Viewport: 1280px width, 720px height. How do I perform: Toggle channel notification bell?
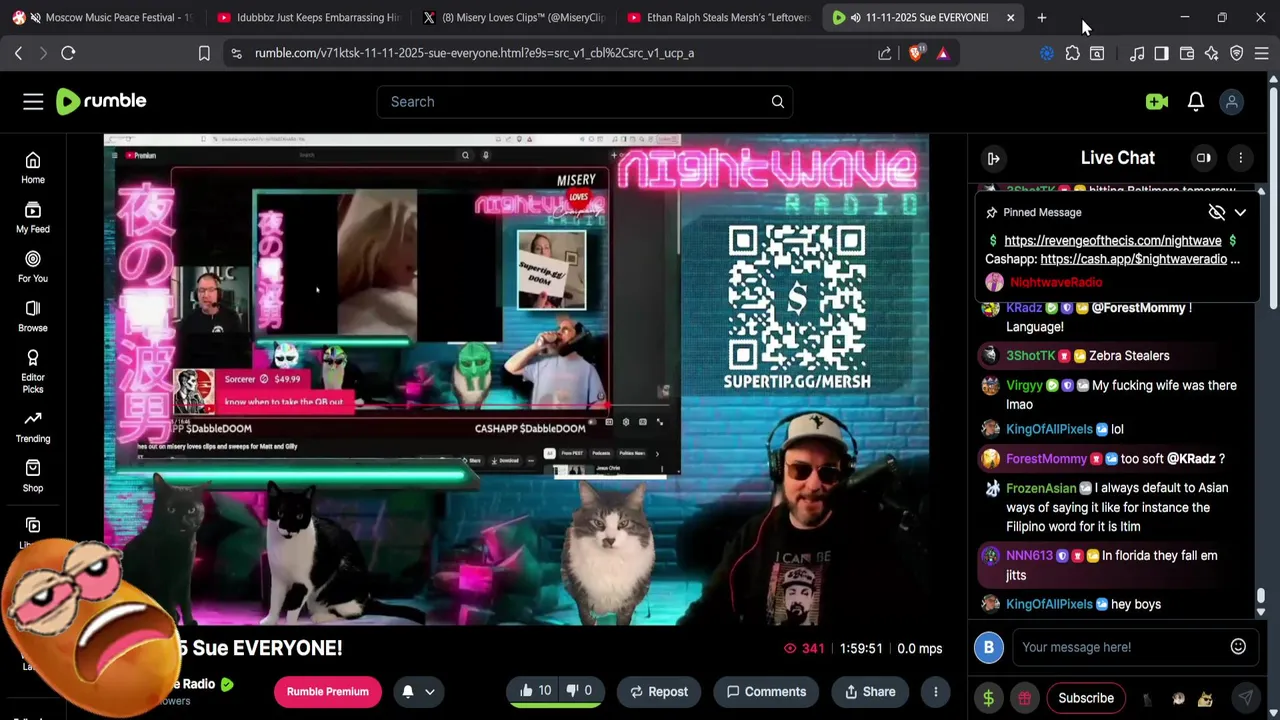click(408, 691)
